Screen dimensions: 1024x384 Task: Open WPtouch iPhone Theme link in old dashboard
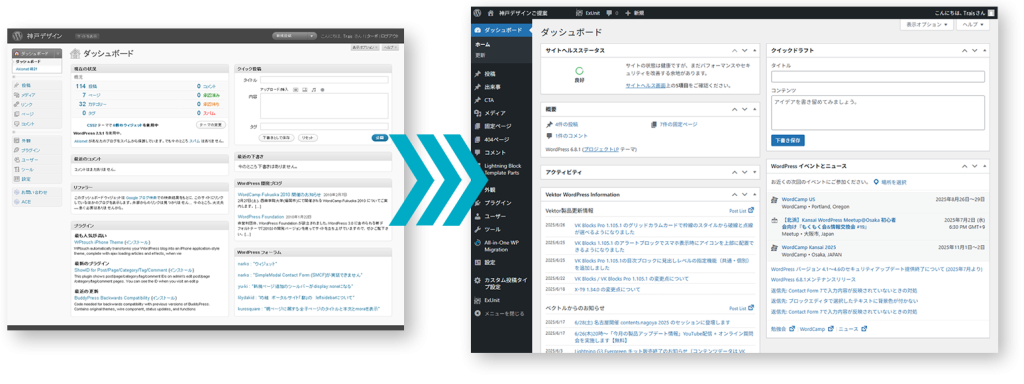point(99,241)
